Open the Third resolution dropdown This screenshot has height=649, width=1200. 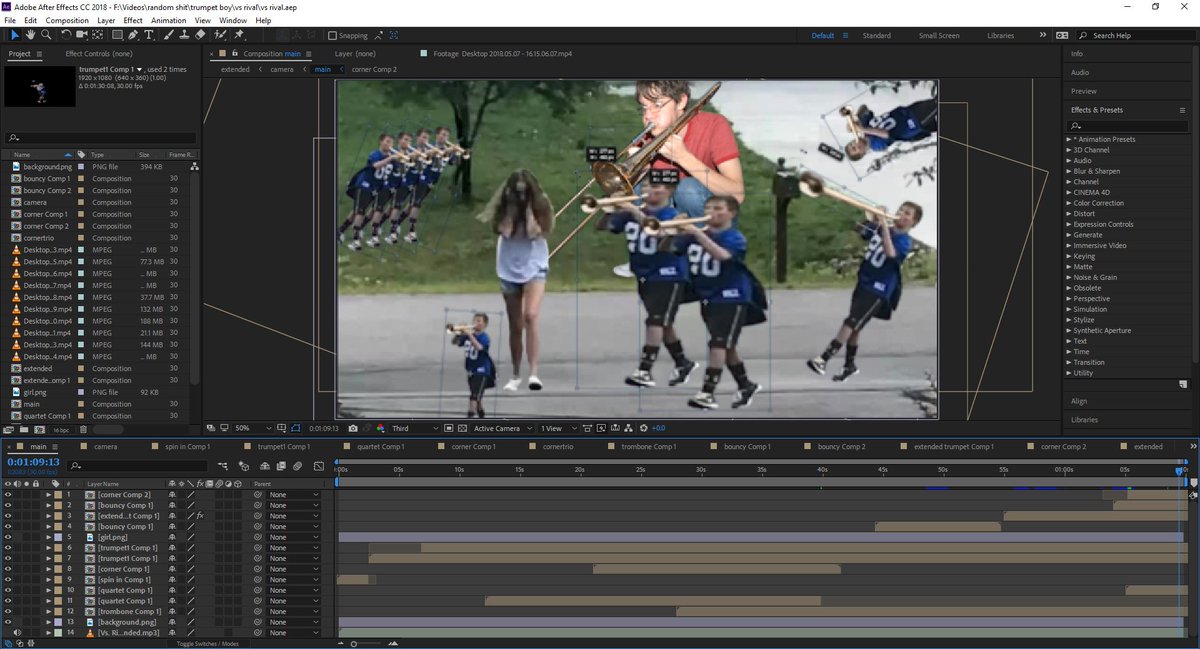click(x=415, y=428)
